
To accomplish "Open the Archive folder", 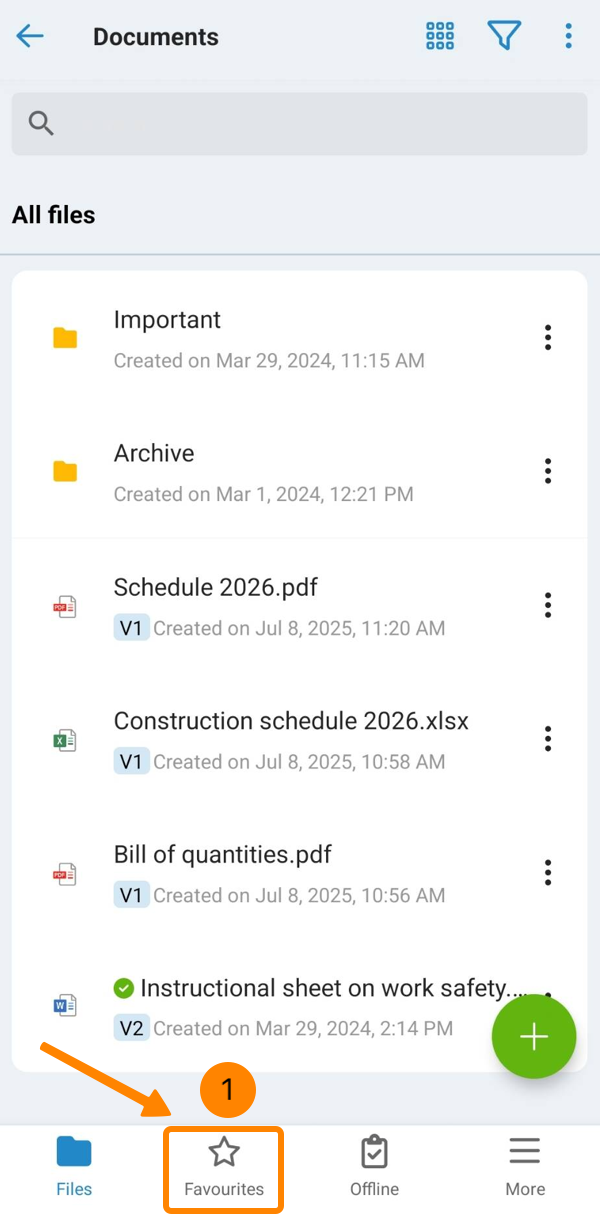I will (x=154, y=454).
